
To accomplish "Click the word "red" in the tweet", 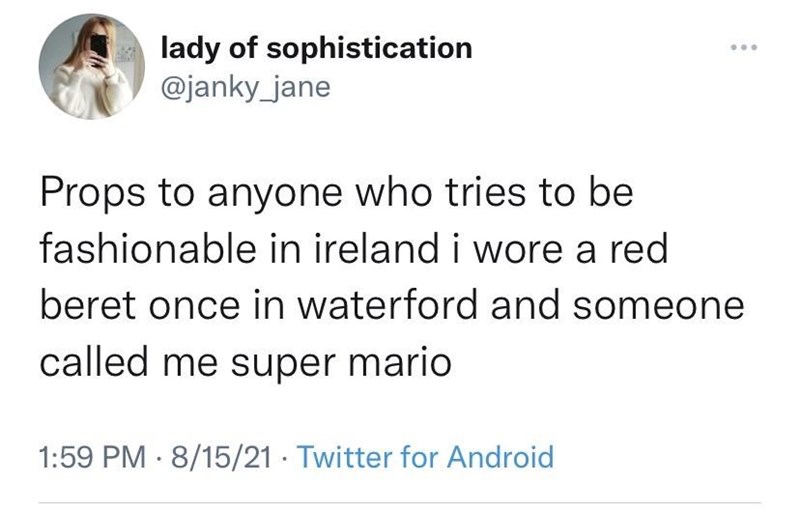I will (637, 250).
